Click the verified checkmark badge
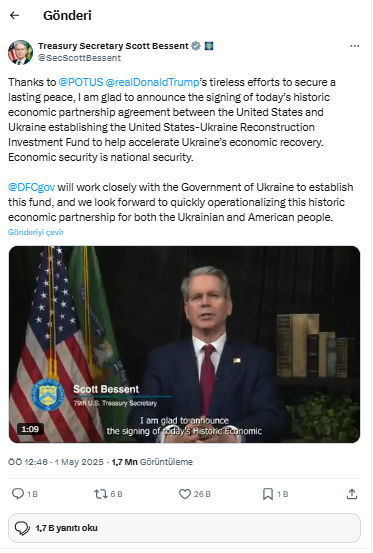The image size is (373, 553). 196,46
